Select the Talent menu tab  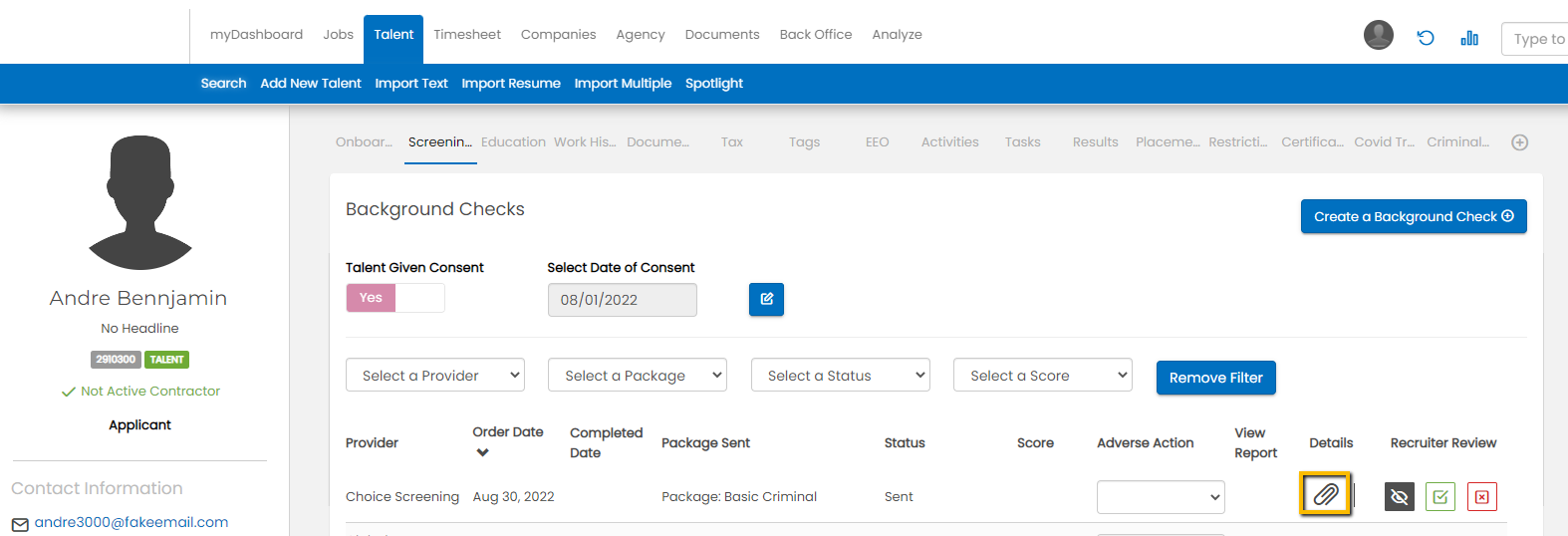point(393,39)
